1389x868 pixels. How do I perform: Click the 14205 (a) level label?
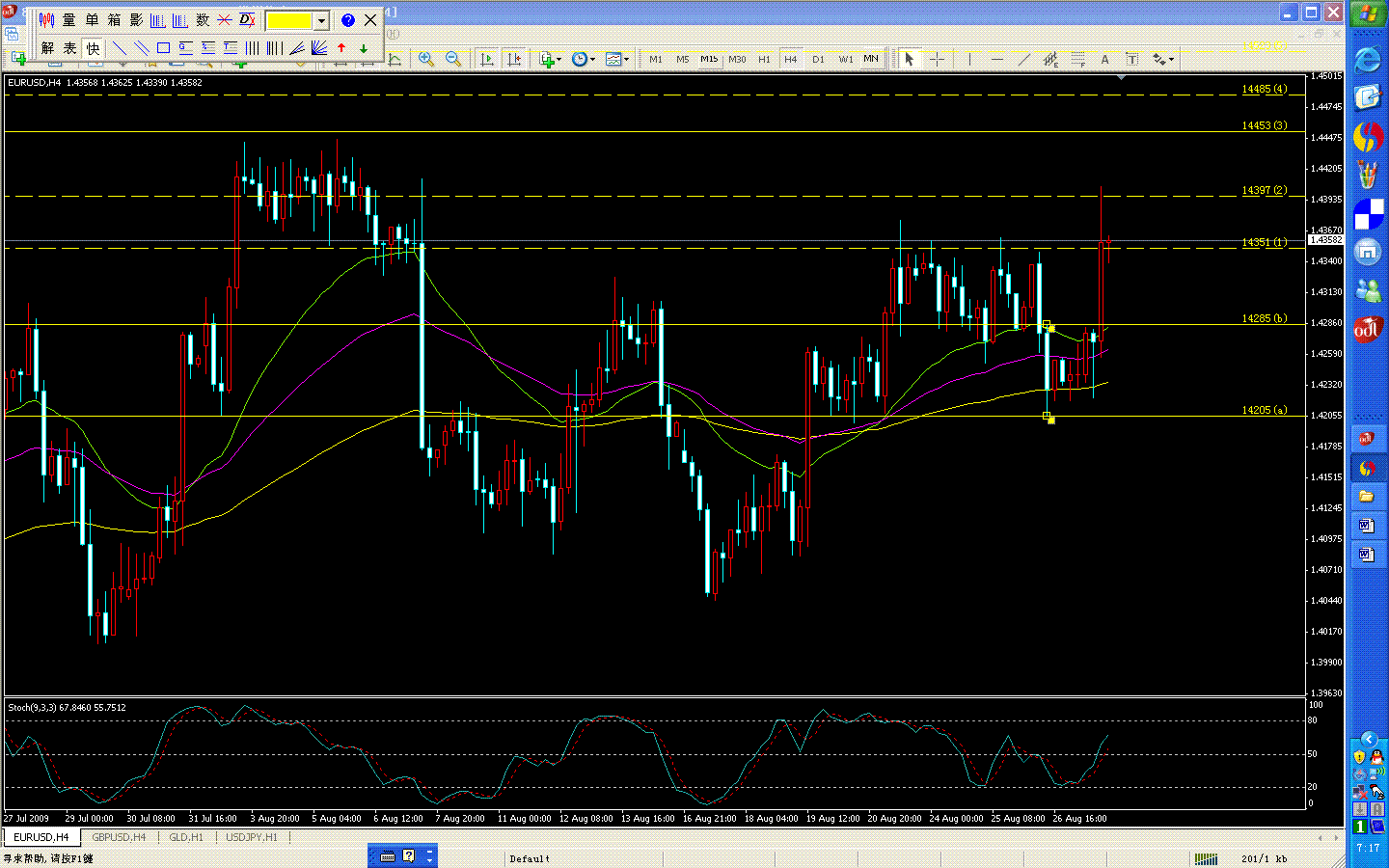click(1265, 410)
